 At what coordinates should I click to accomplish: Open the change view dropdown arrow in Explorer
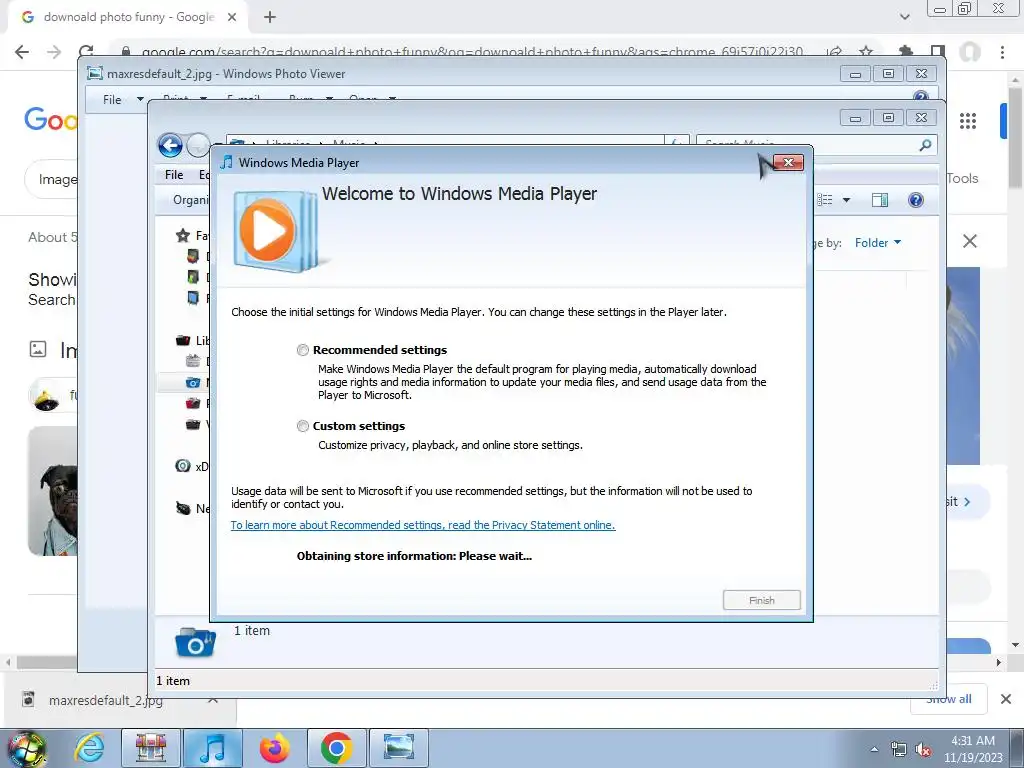846,200
